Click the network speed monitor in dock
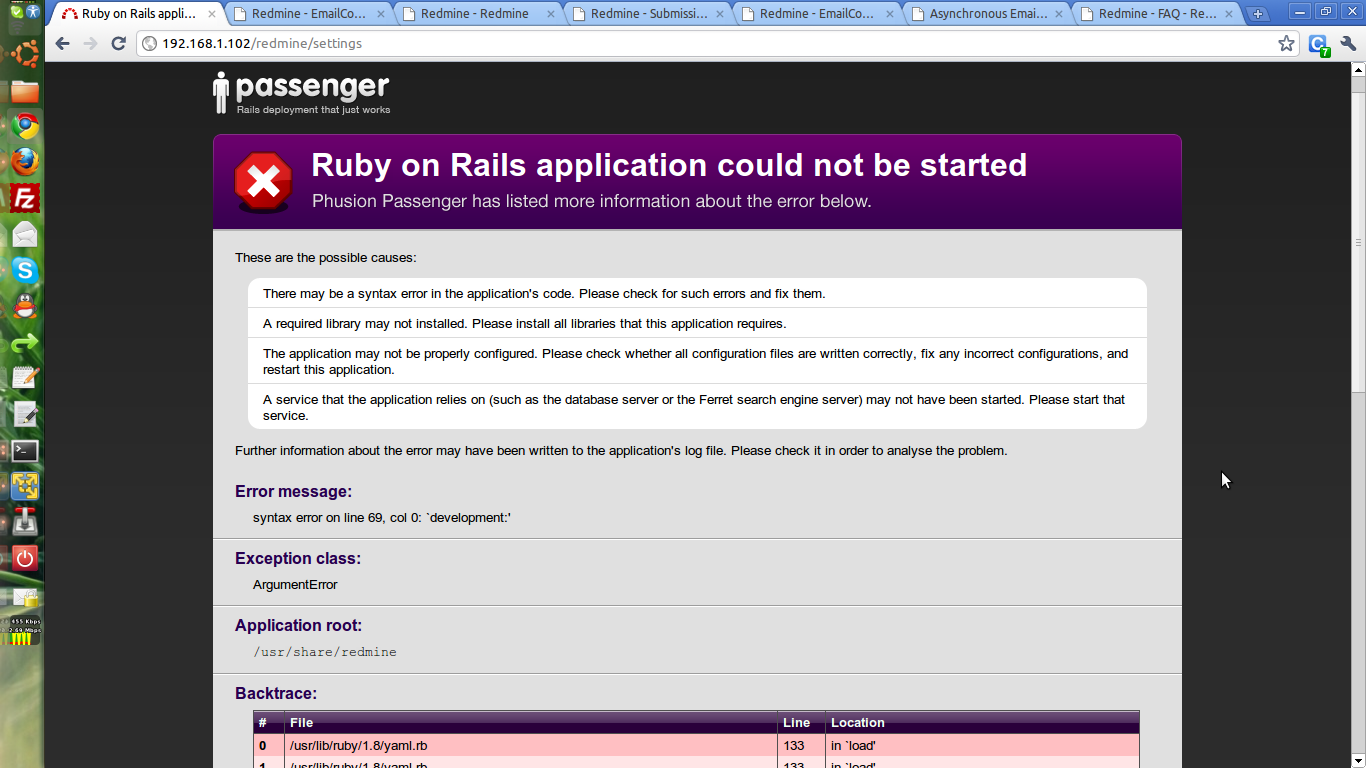The image size is (1366, 768). pos(25,631)
